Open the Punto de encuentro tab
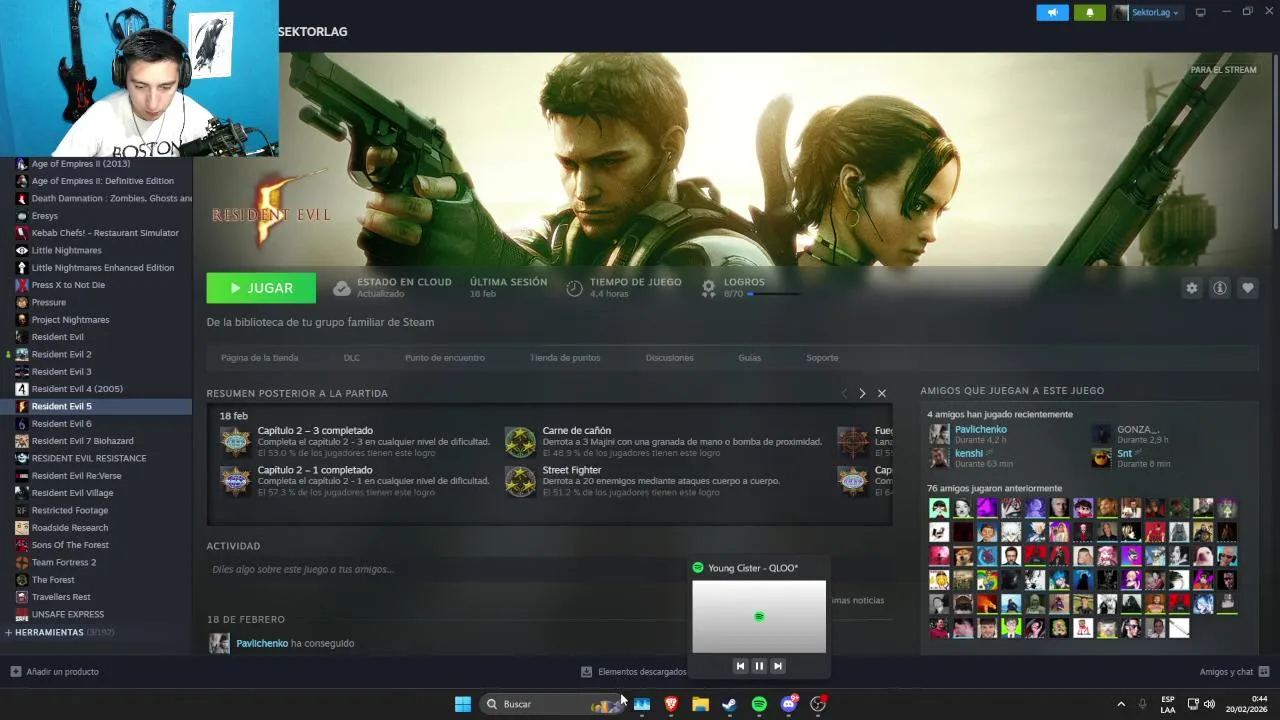Screen dimensions: 1280x720 click(x=445, y=358)
